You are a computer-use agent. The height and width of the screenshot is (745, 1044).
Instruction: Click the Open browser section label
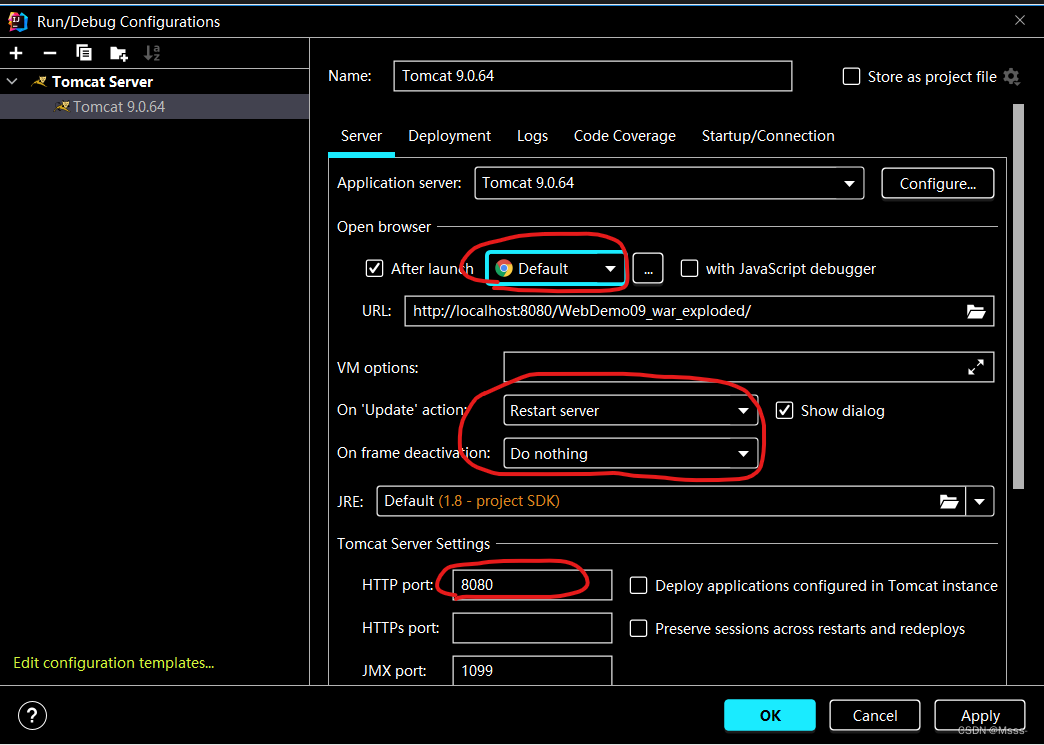click(384, 227)
